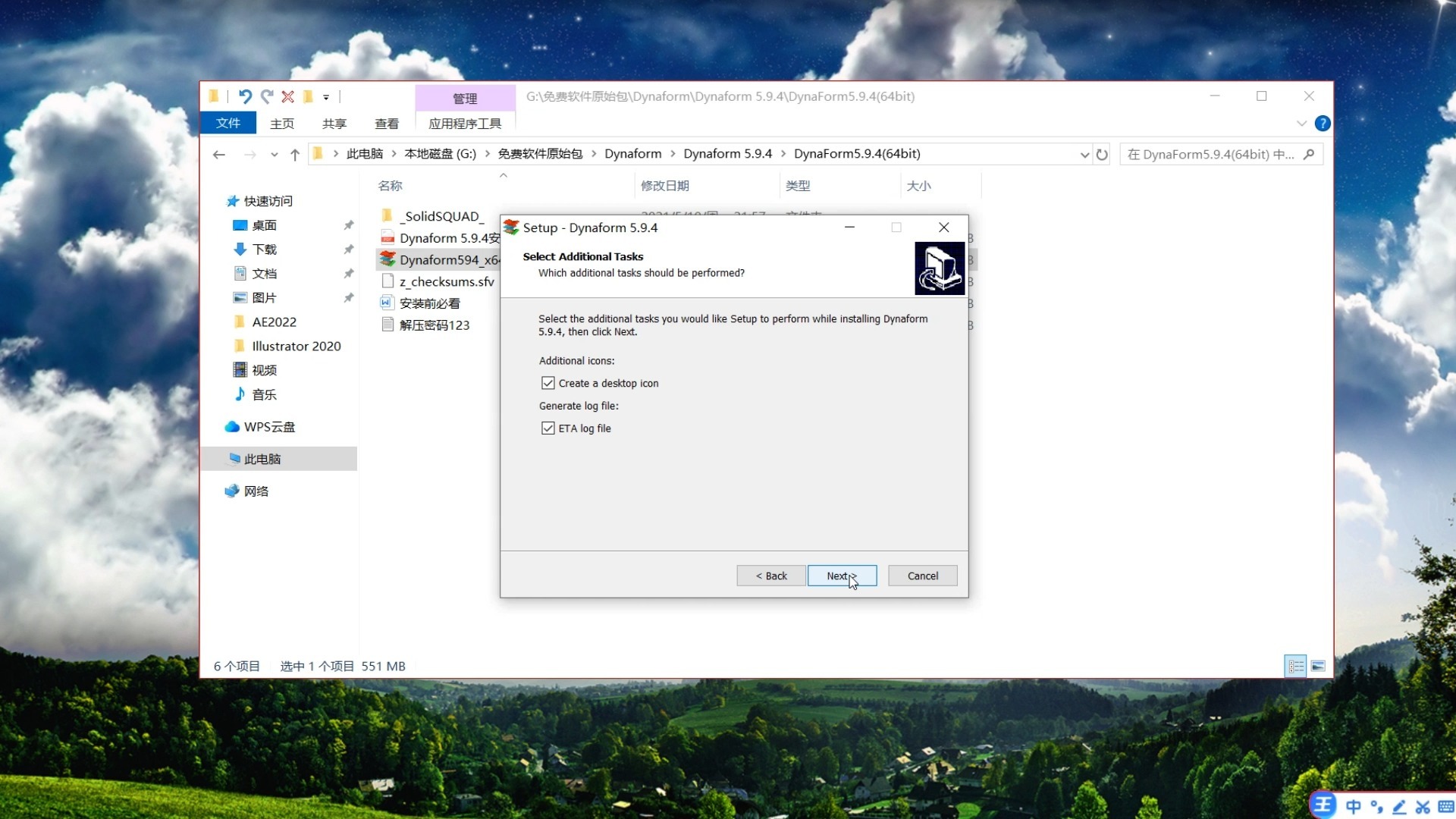The image size is (1456, 819).
Task: Expand the chevron after Dynaform 5.9.4 breadcrumb
Action: 783,154
